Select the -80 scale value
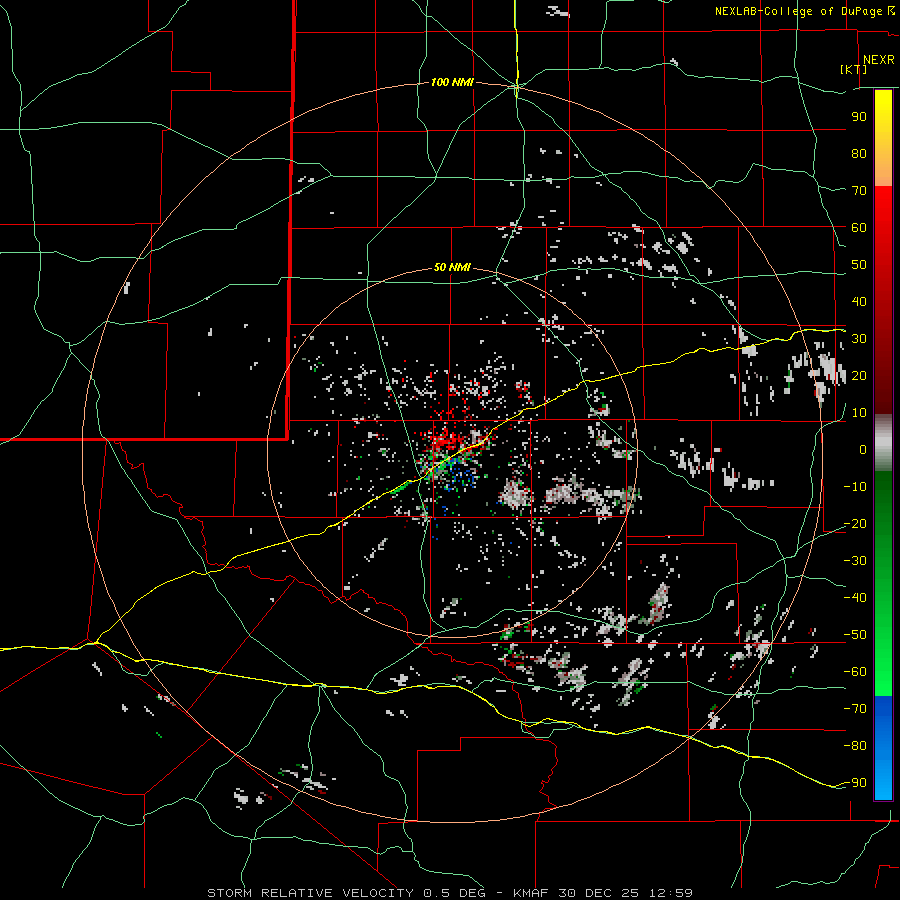The height and width of the screenshot is (900, 900). tap(855, 746)
